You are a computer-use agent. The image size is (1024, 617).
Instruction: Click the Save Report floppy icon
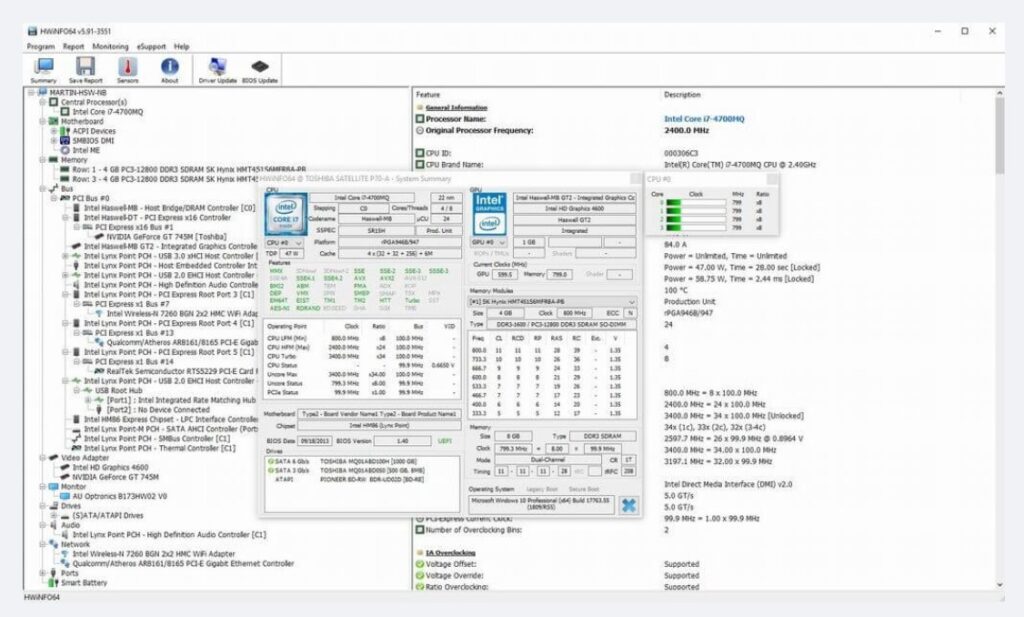[86, 68]
